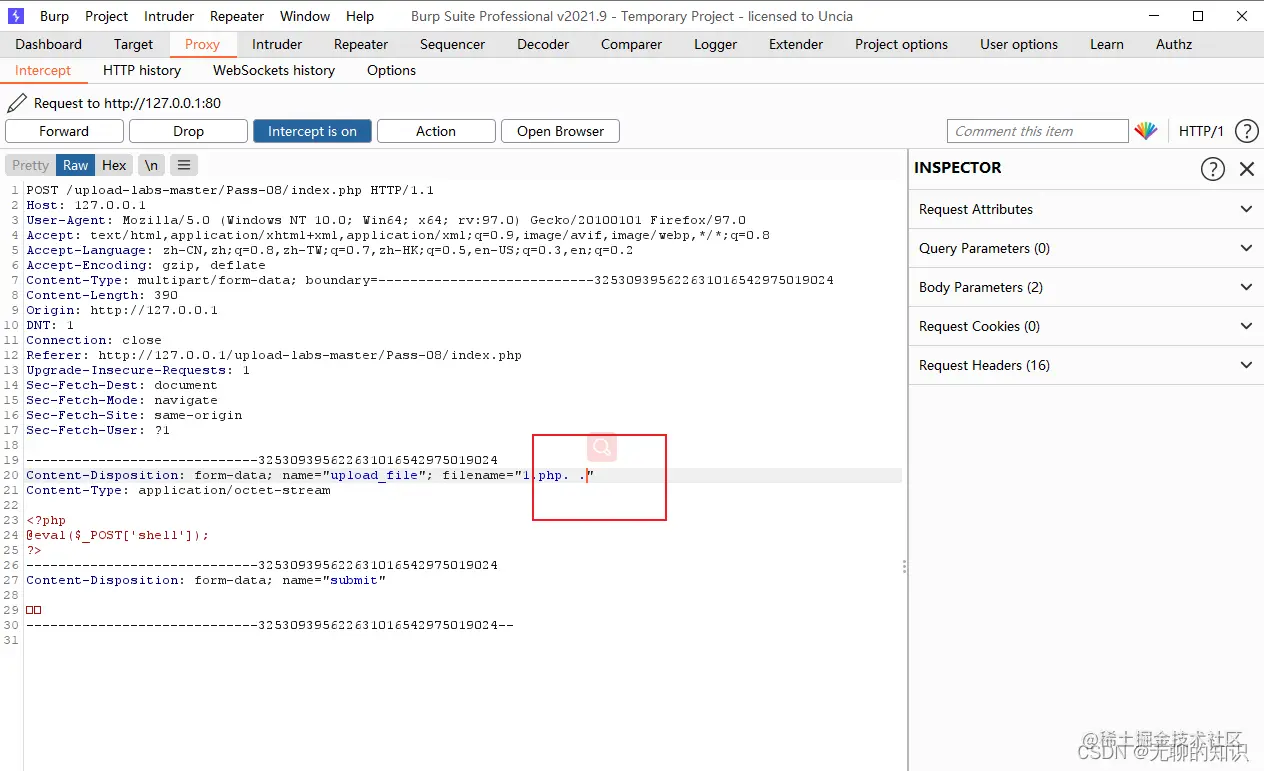
Task: Expand the Request Headers (16) section
Action: 1086,365
